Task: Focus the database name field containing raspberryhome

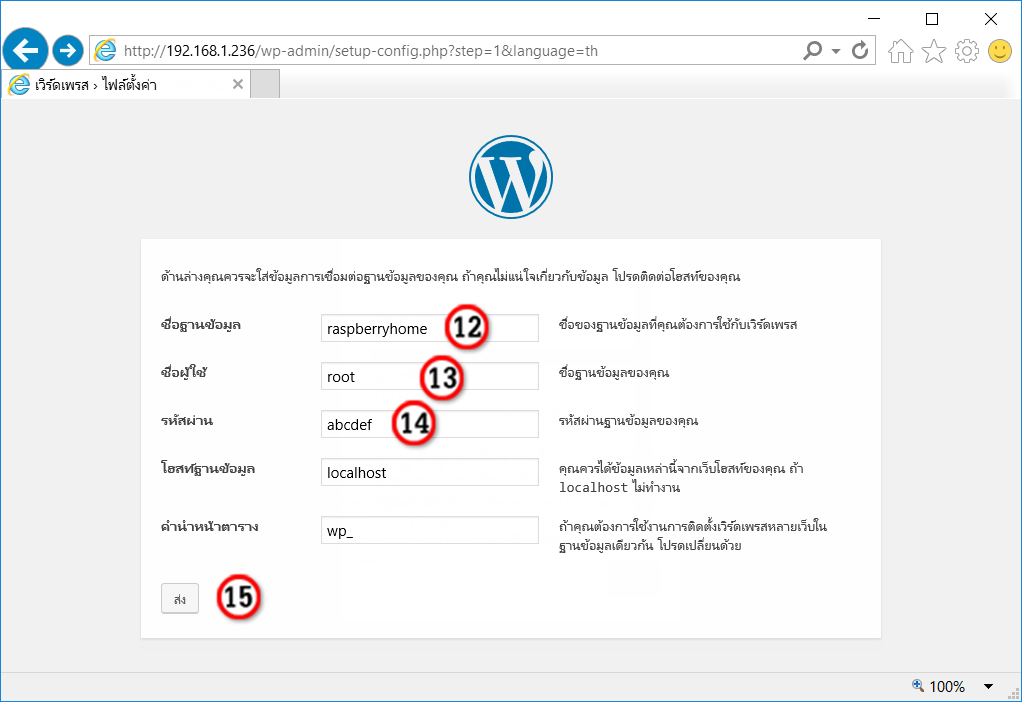Action: pyautogui.click(x=430, y=328)
